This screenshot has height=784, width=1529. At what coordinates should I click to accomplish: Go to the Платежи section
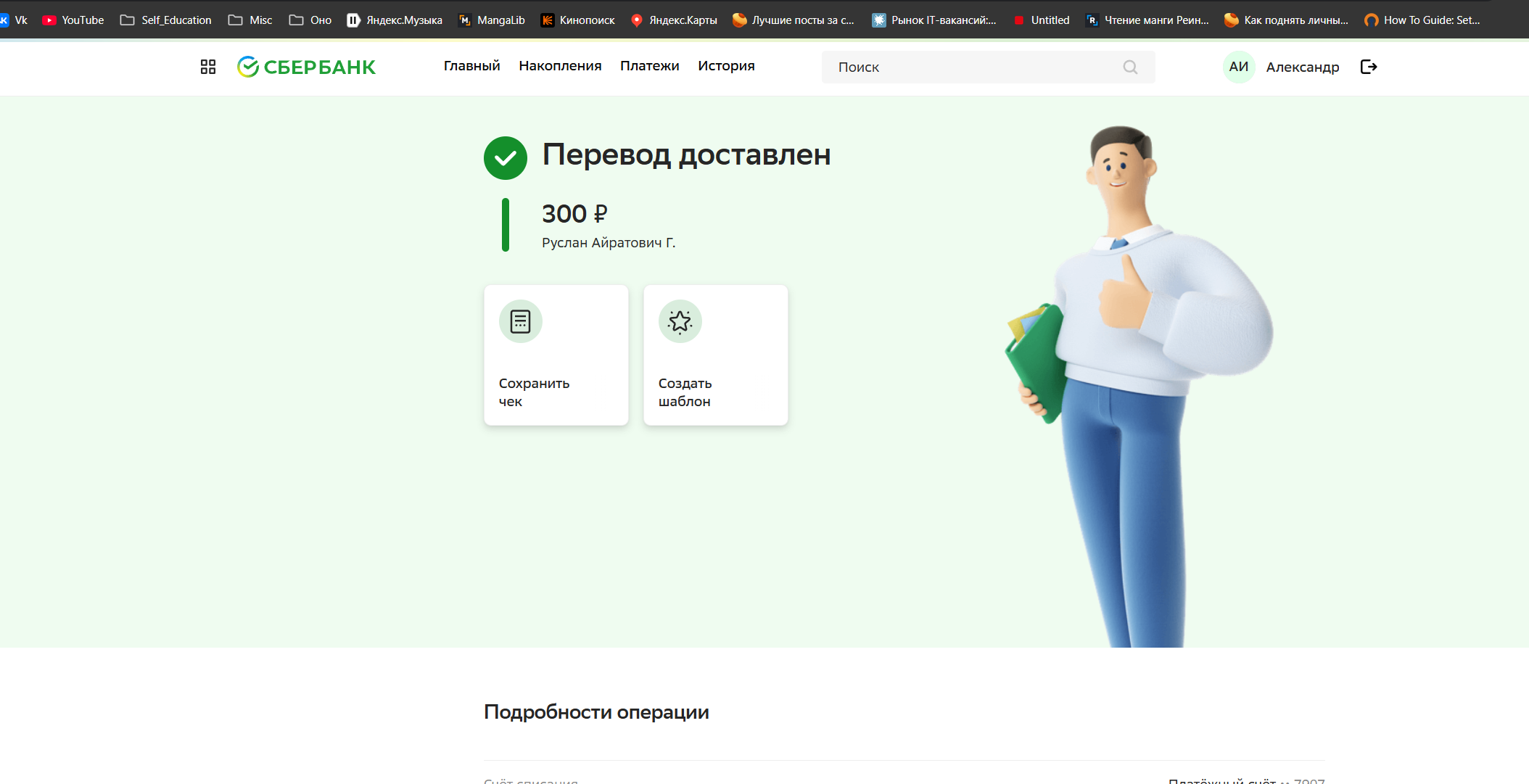point(649,66)
